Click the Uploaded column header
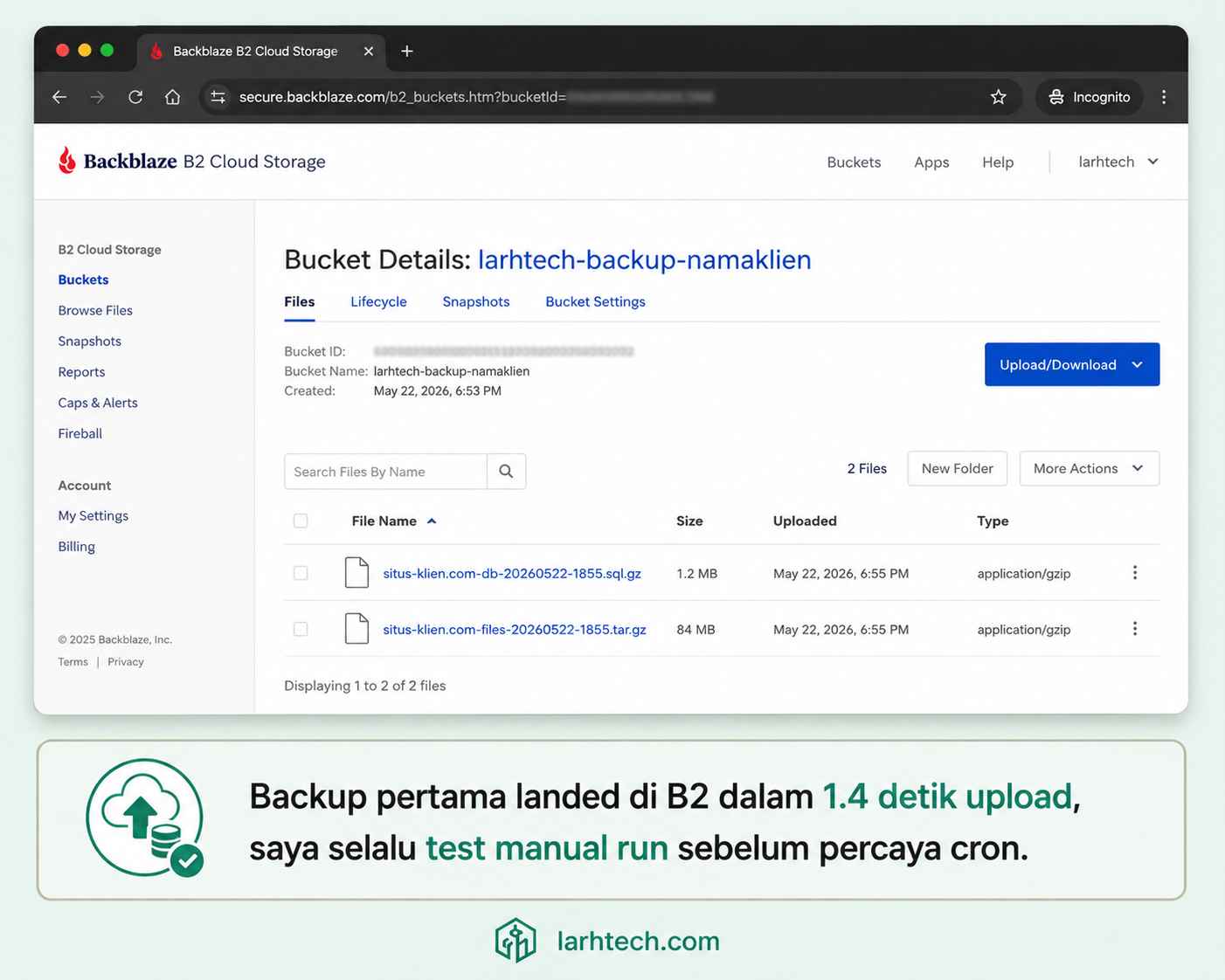The image size is (1225, 980). click(x=805, y=521)
